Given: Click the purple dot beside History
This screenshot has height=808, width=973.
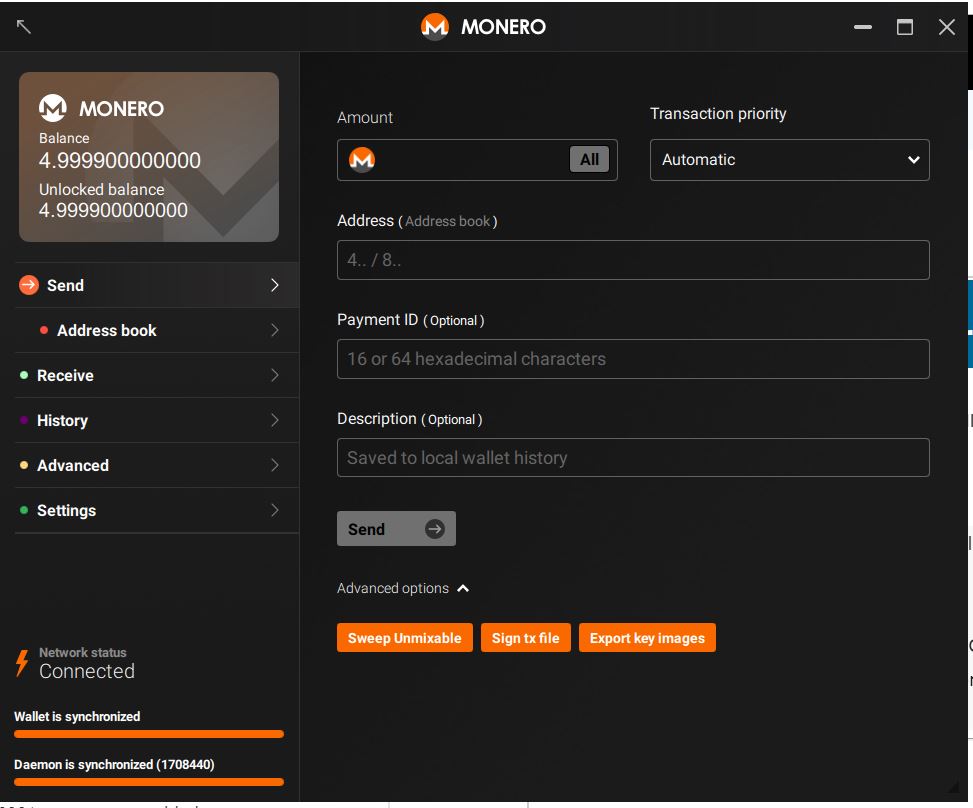Looking at the screenshot, I should tap(24, 420).
